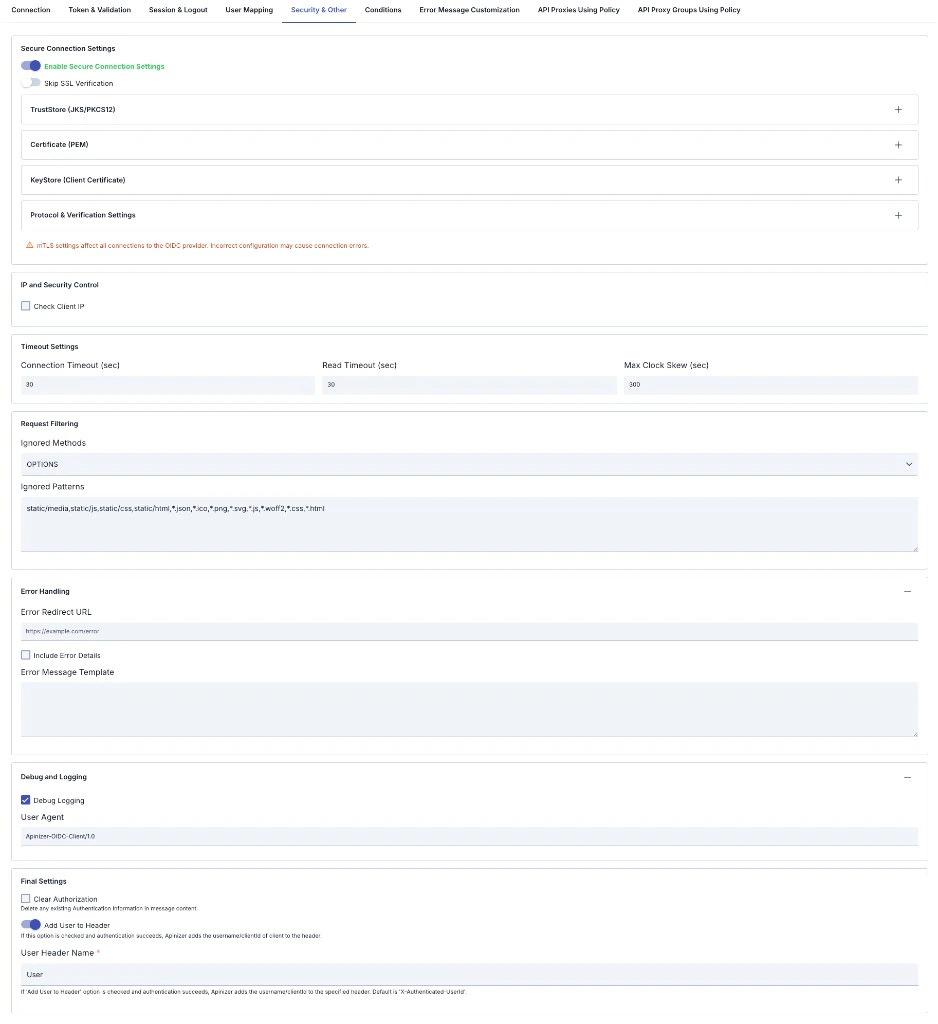View the API Proxies Using Policy tab
Screen dimensions: 938x1024
tap(578, 10)
